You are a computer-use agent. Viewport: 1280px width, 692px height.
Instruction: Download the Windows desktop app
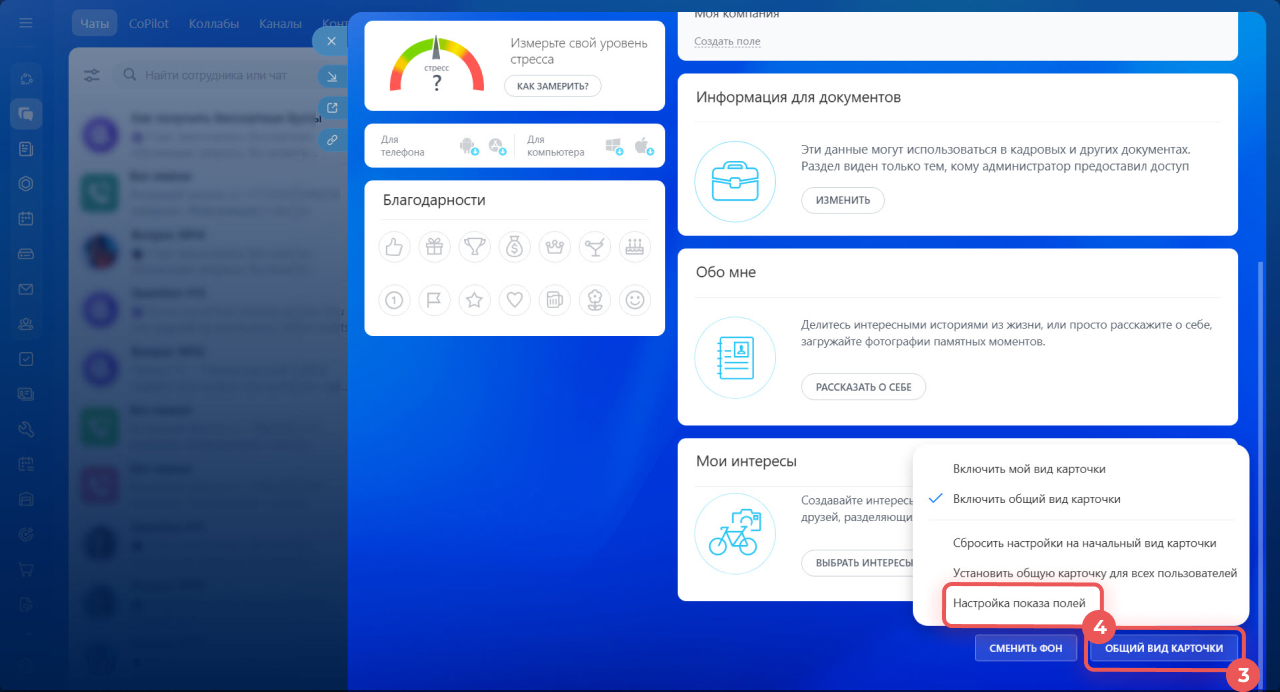coord(614,146)
